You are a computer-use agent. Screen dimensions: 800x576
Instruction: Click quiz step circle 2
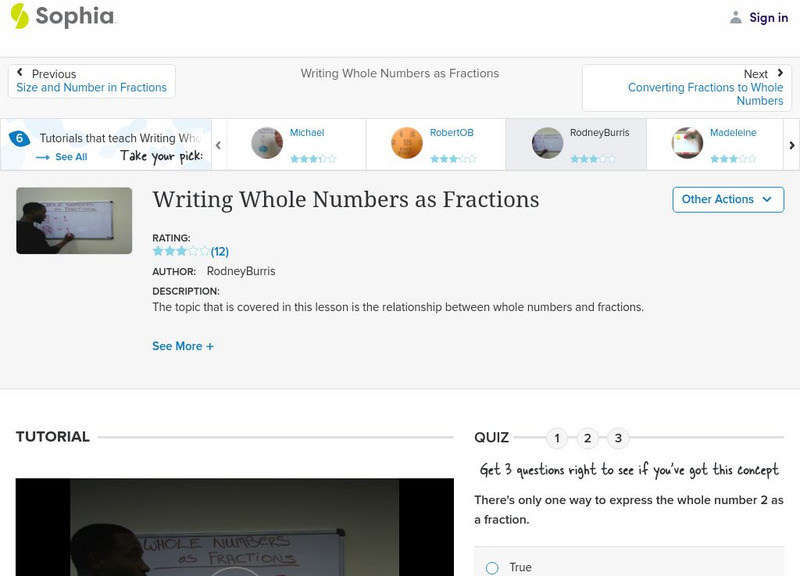(588, 437)
